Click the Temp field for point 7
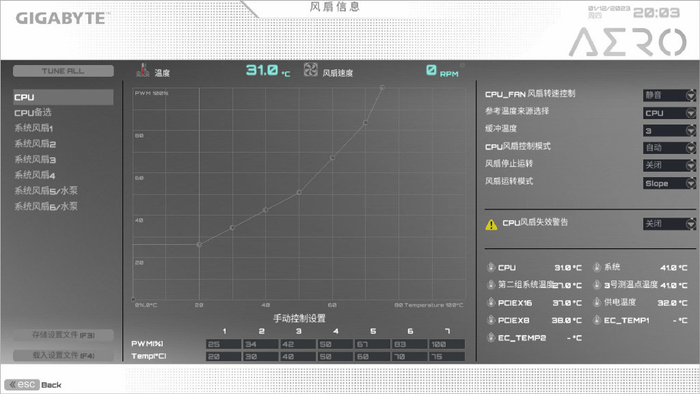 pyautogui.click(x=447, y=357)
